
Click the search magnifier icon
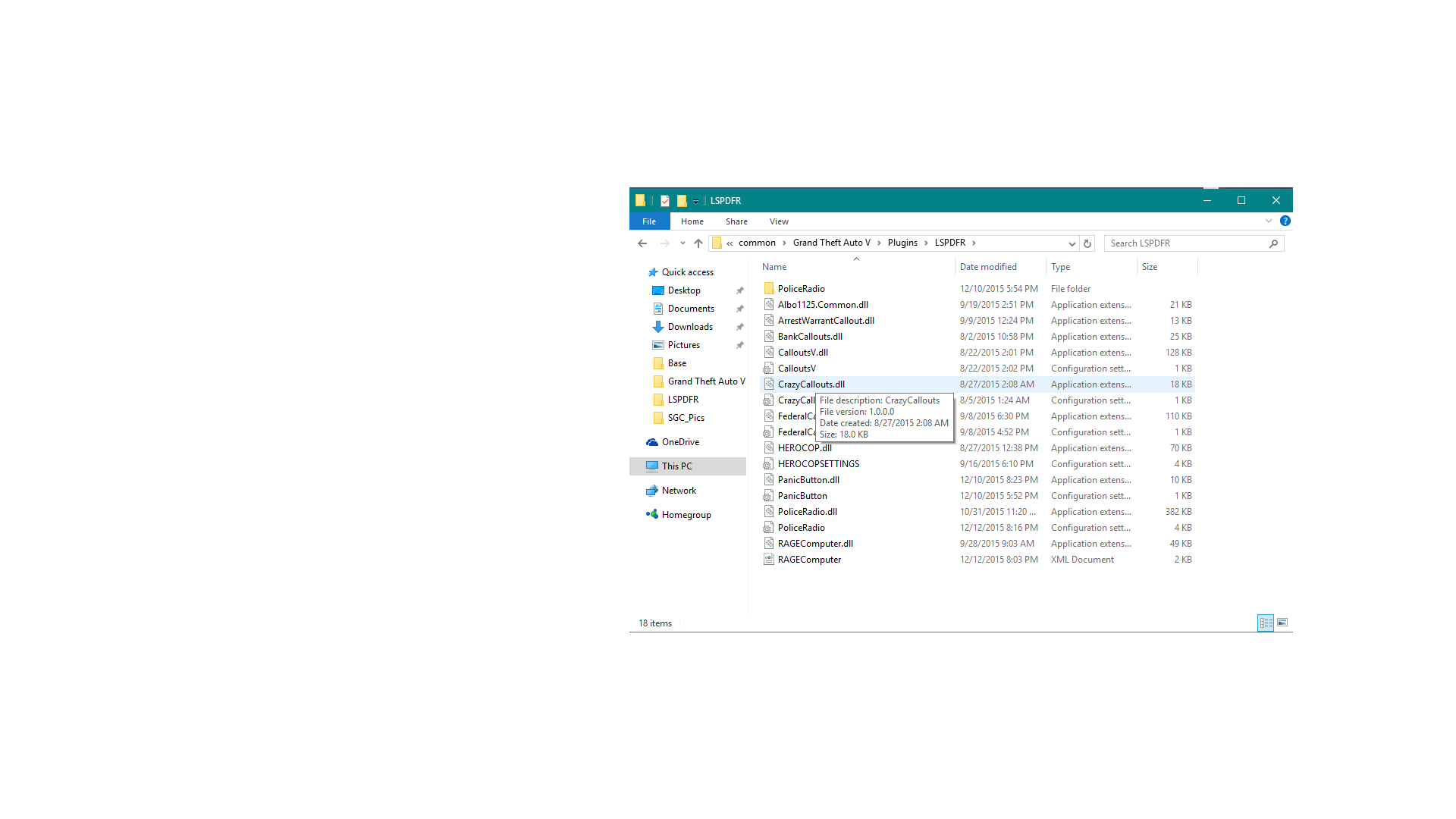tap(1273, 243)
